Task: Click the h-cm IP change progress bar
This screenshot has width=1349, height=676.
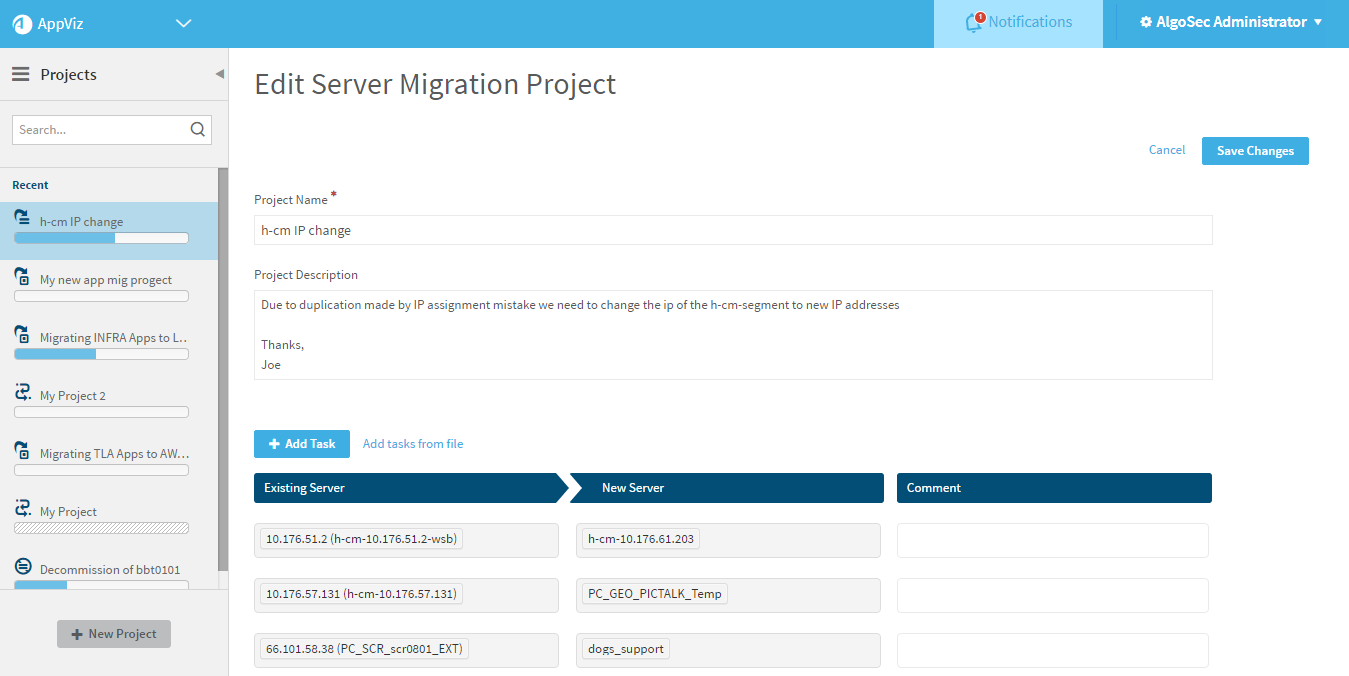Action: 101,238
